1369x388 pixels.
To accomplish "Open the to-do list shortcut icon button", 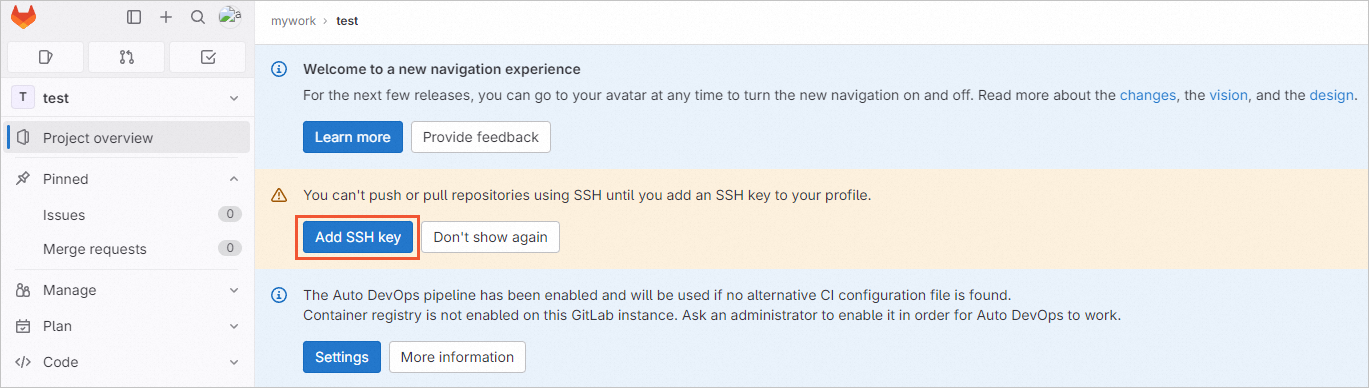I will (x=208, y=57).
